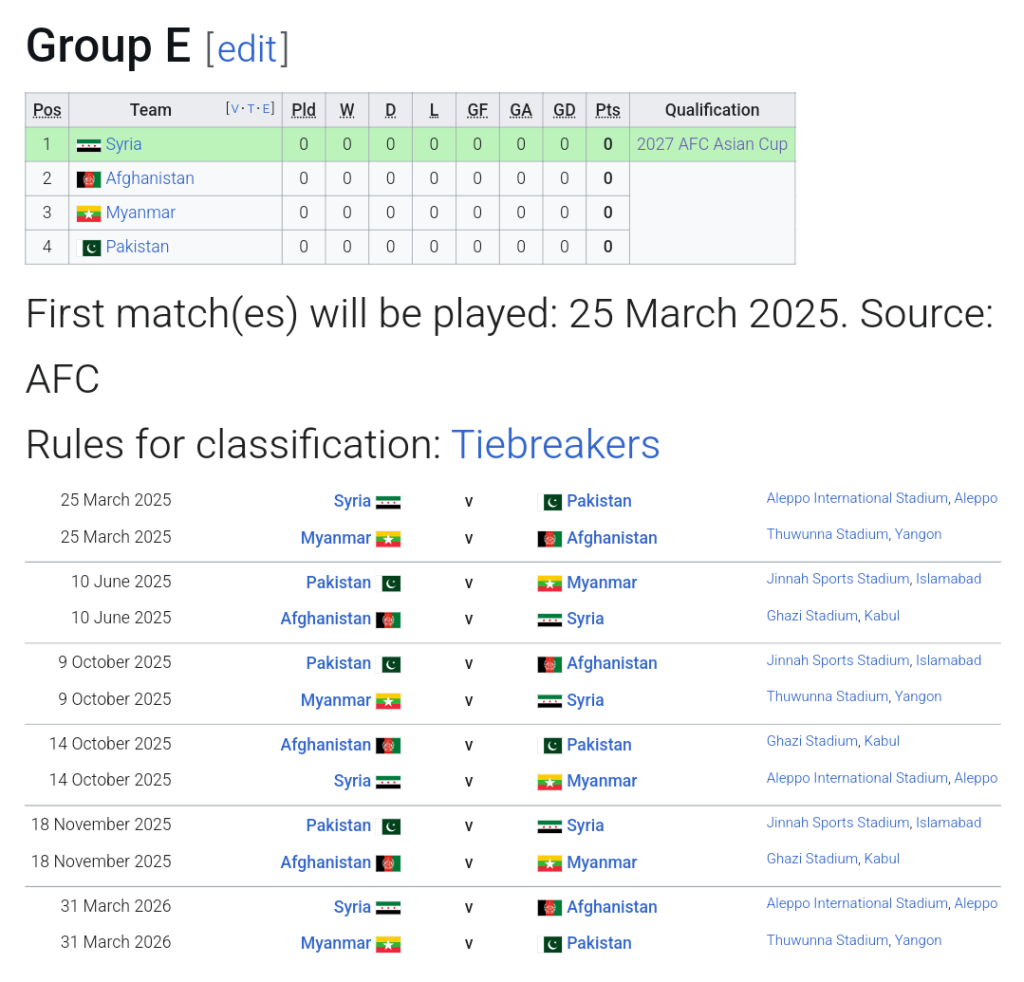The height and width of the screenshot is (982, 1024).
Task: Click the Pakistan flag in the standings table
Action: (x=91, y=247)
